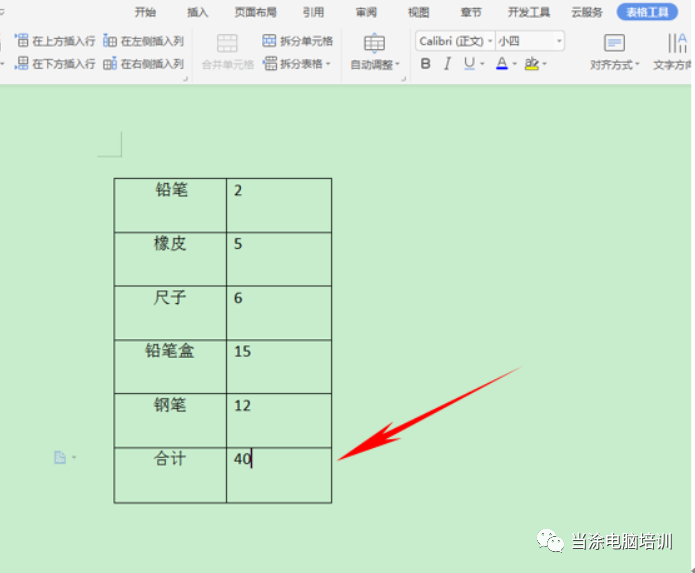Open the rows-and-columns dialog launcher

coord(186,79)
